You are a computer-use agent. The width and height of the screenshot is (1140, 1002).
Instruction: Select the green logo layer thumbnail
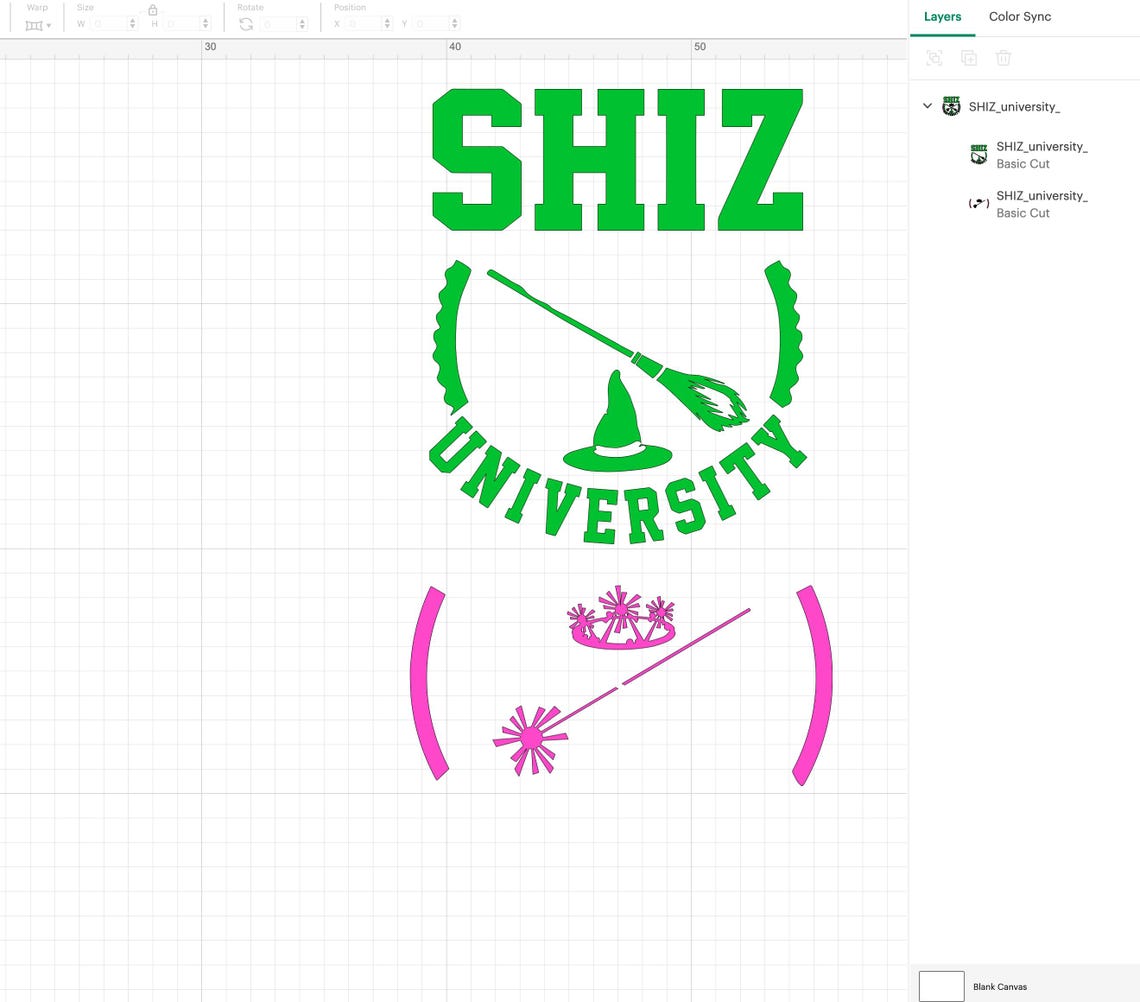pyautogui.click(x=979, y=154)
